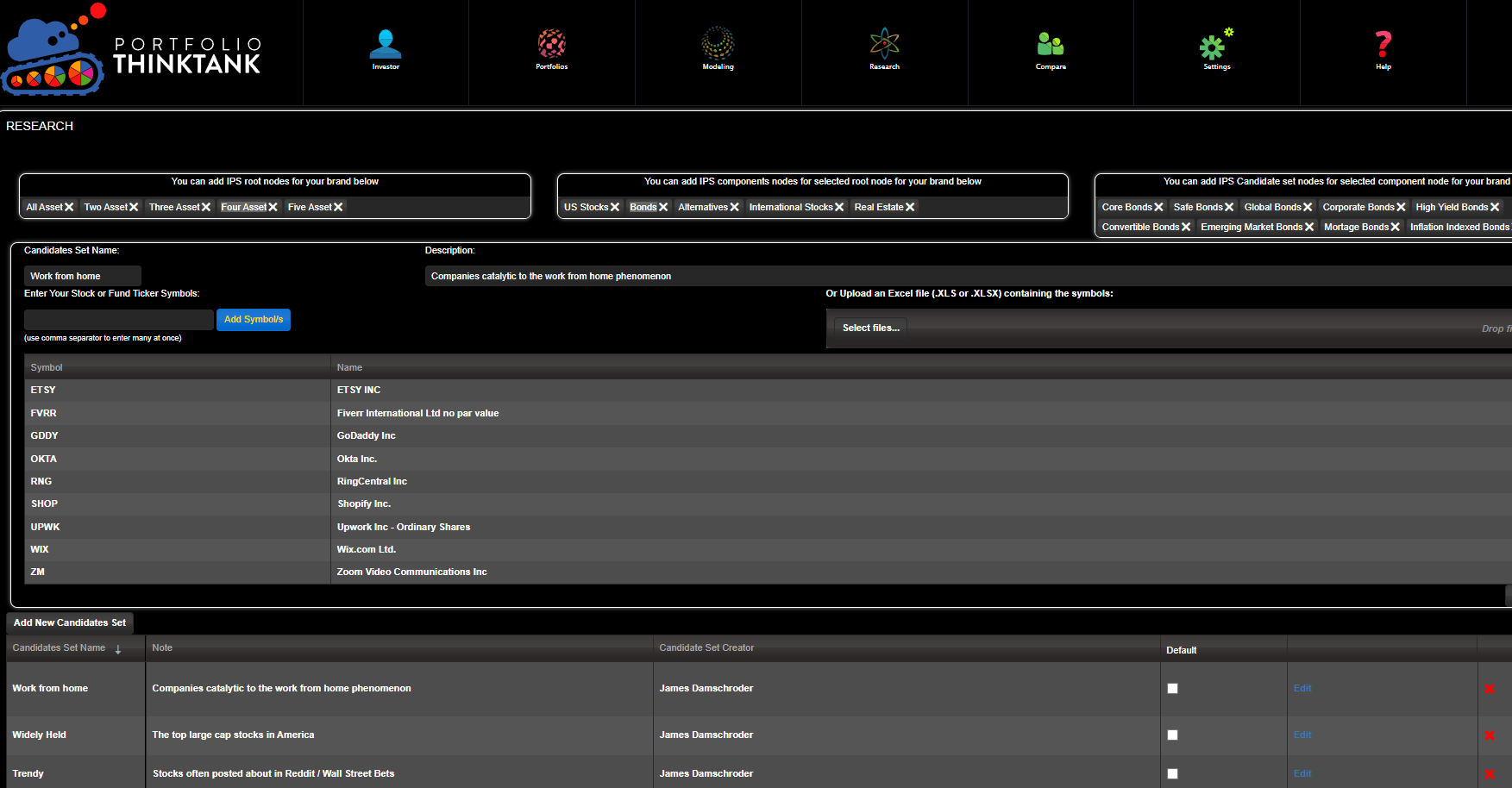Remove the Bonds component node
Viewport: 1512px width, 788px height.
tap(663, 207)
